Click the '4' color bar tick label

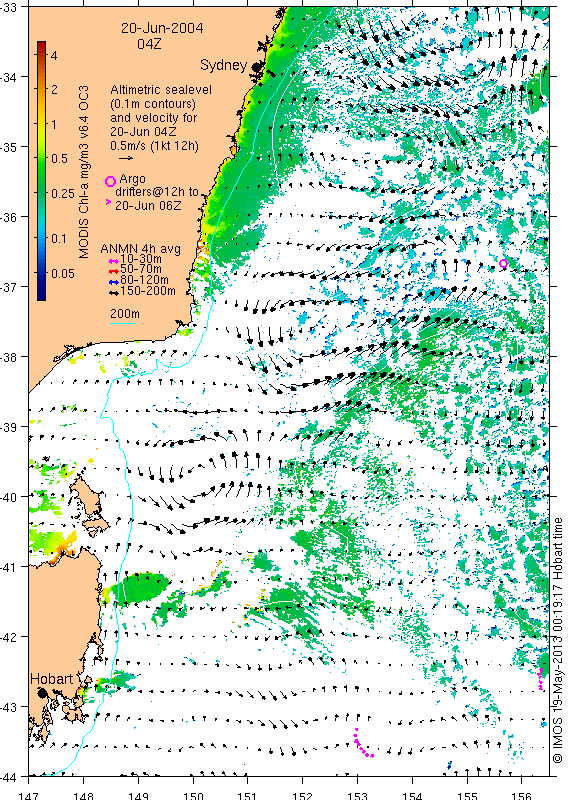pyautogui.click(x=54, y=55)
